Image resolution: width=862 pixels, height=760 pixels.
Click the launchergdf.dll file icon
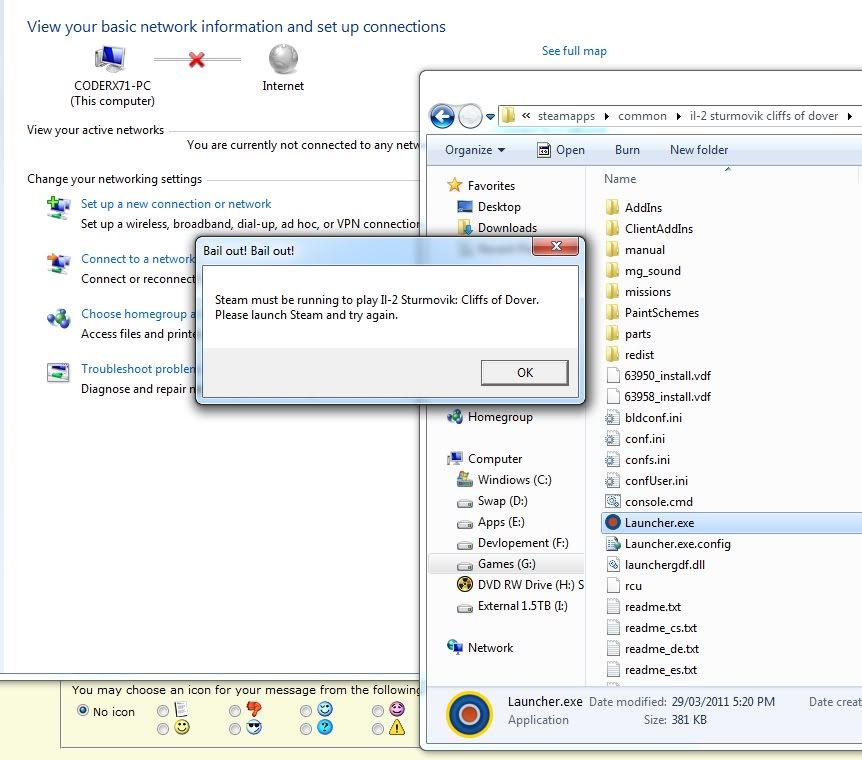(612, 564)
